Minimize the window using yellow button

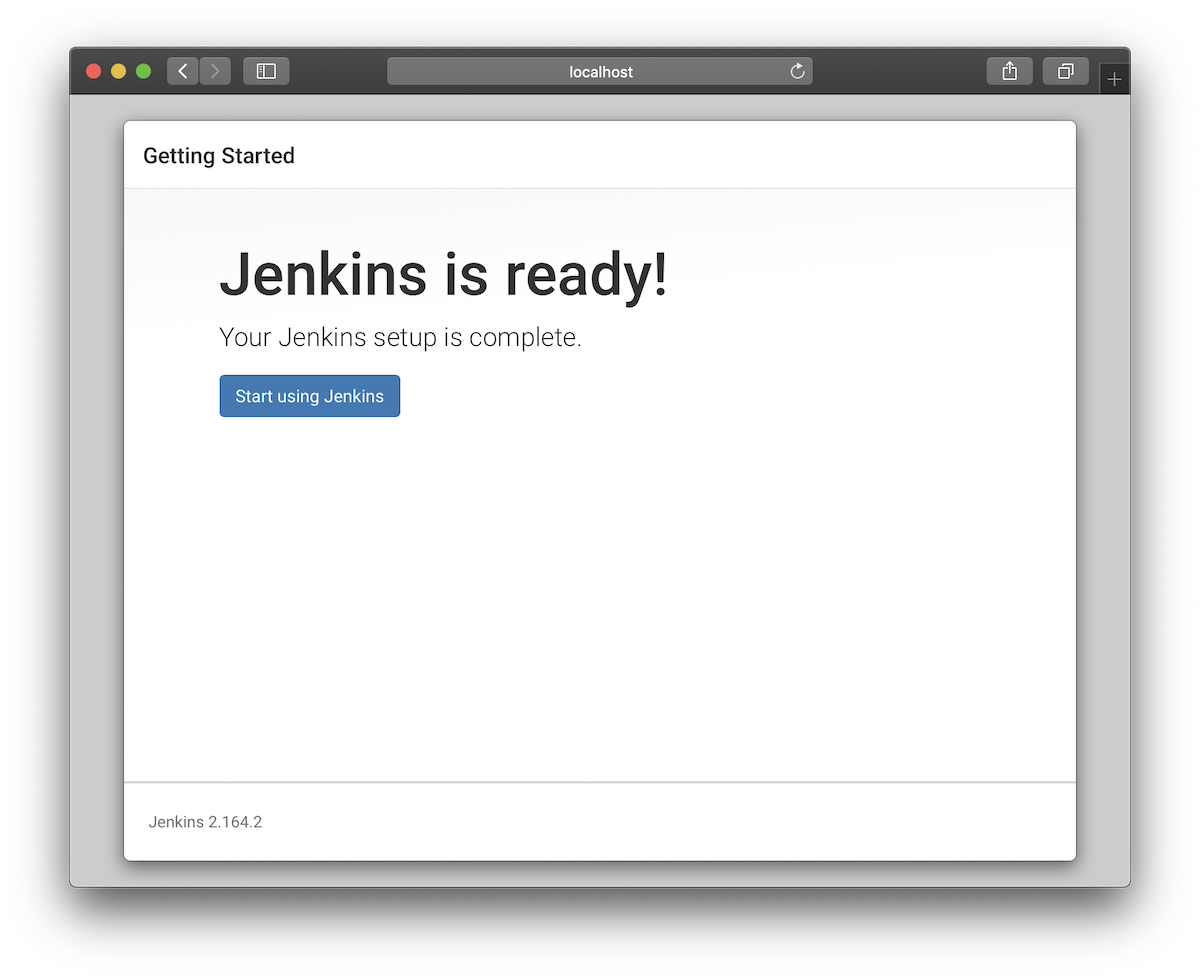[118, 71]
